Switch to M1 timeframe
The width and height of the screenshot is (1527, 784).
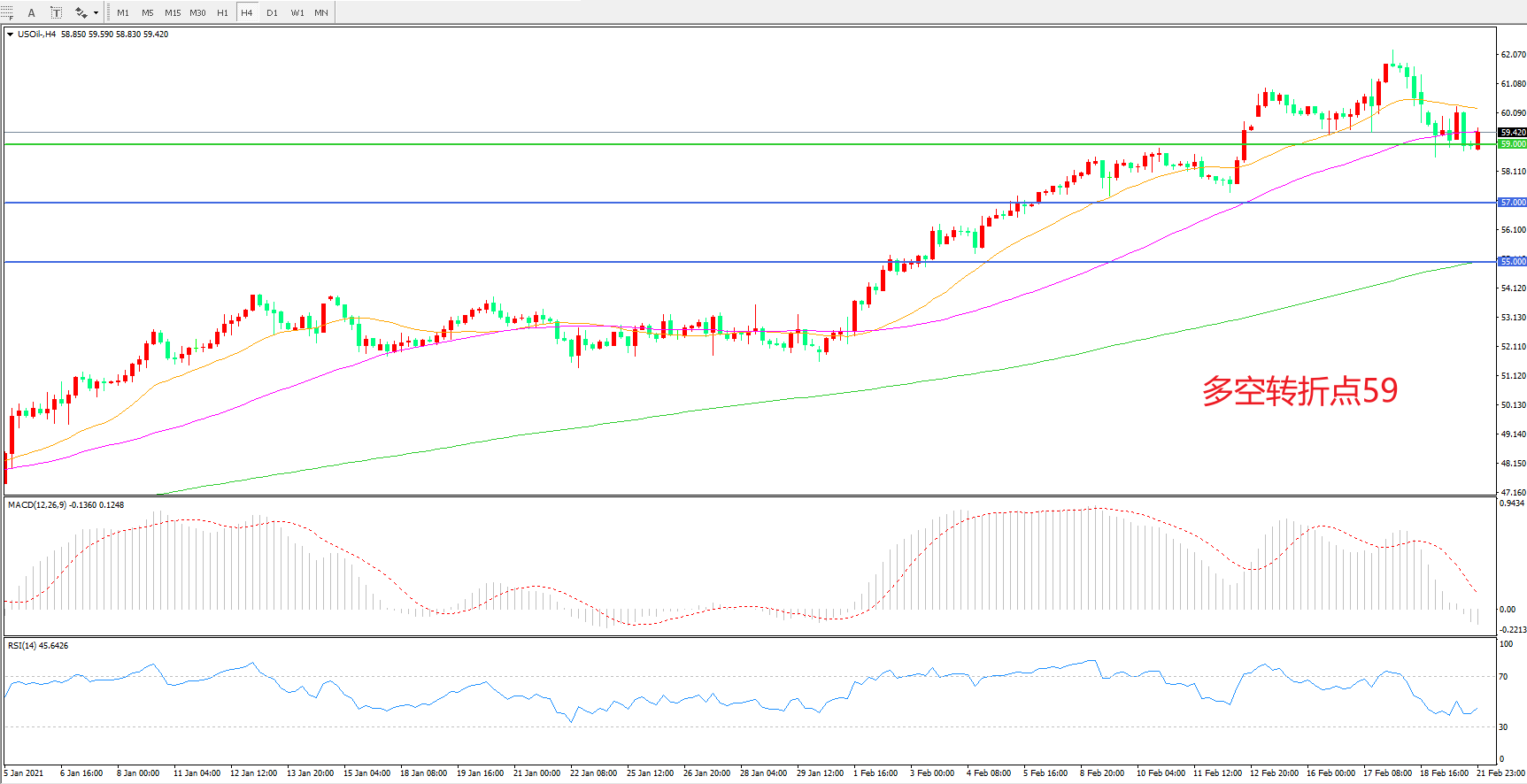[123, 12]
